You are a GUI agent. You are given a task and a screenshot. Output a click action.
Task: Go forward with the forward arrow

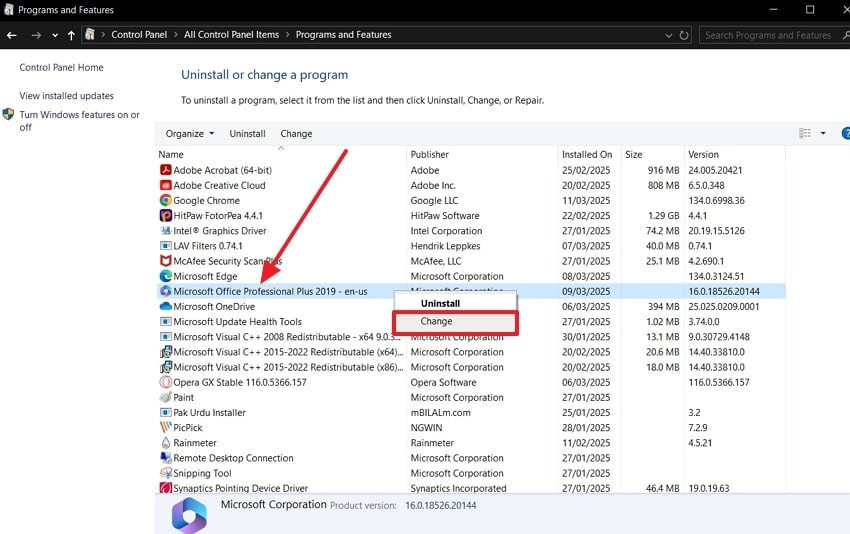[x=36, y=35]
